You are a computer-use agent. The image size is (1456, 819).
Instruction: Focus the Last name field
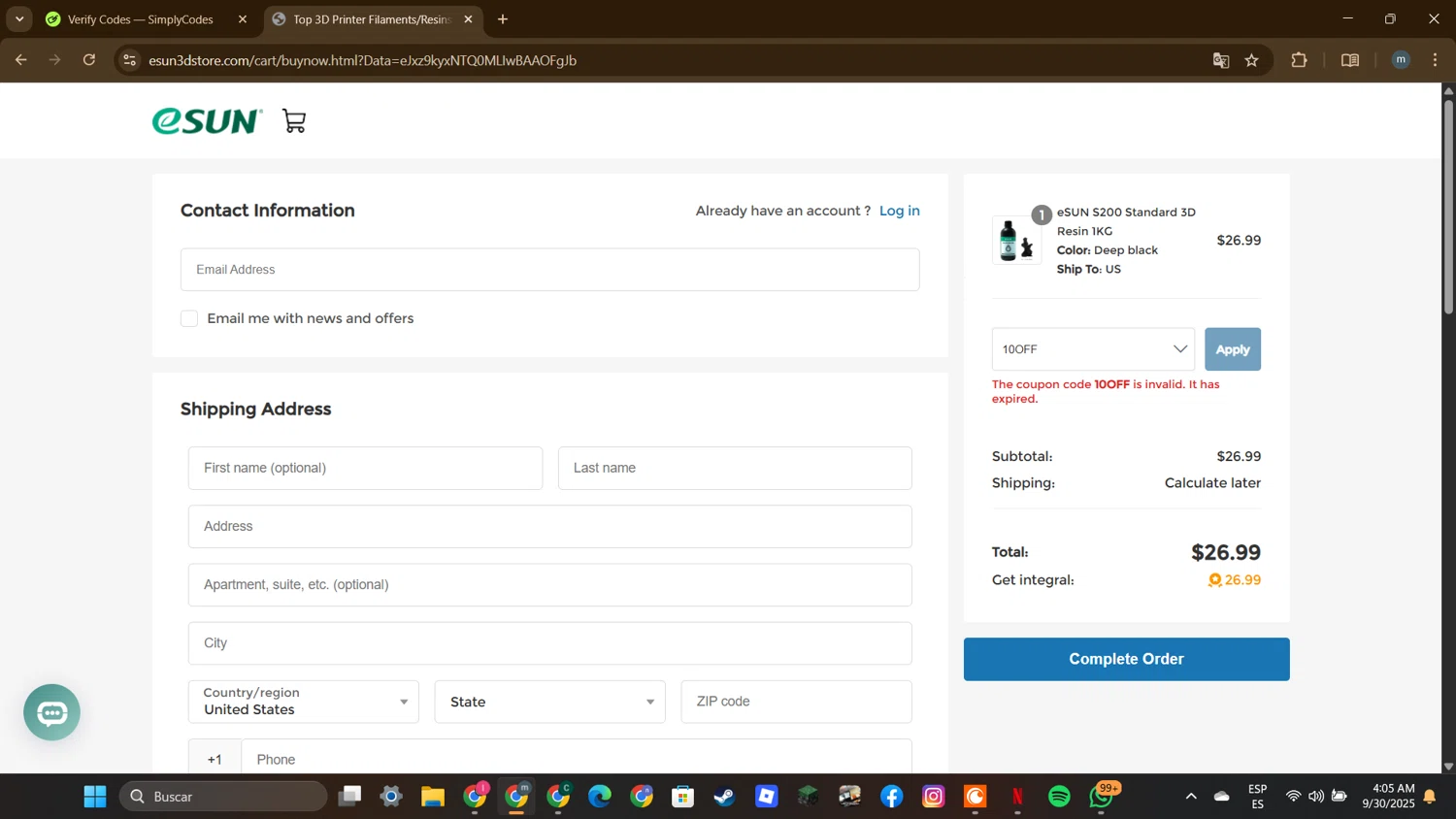tap(735, 468)
